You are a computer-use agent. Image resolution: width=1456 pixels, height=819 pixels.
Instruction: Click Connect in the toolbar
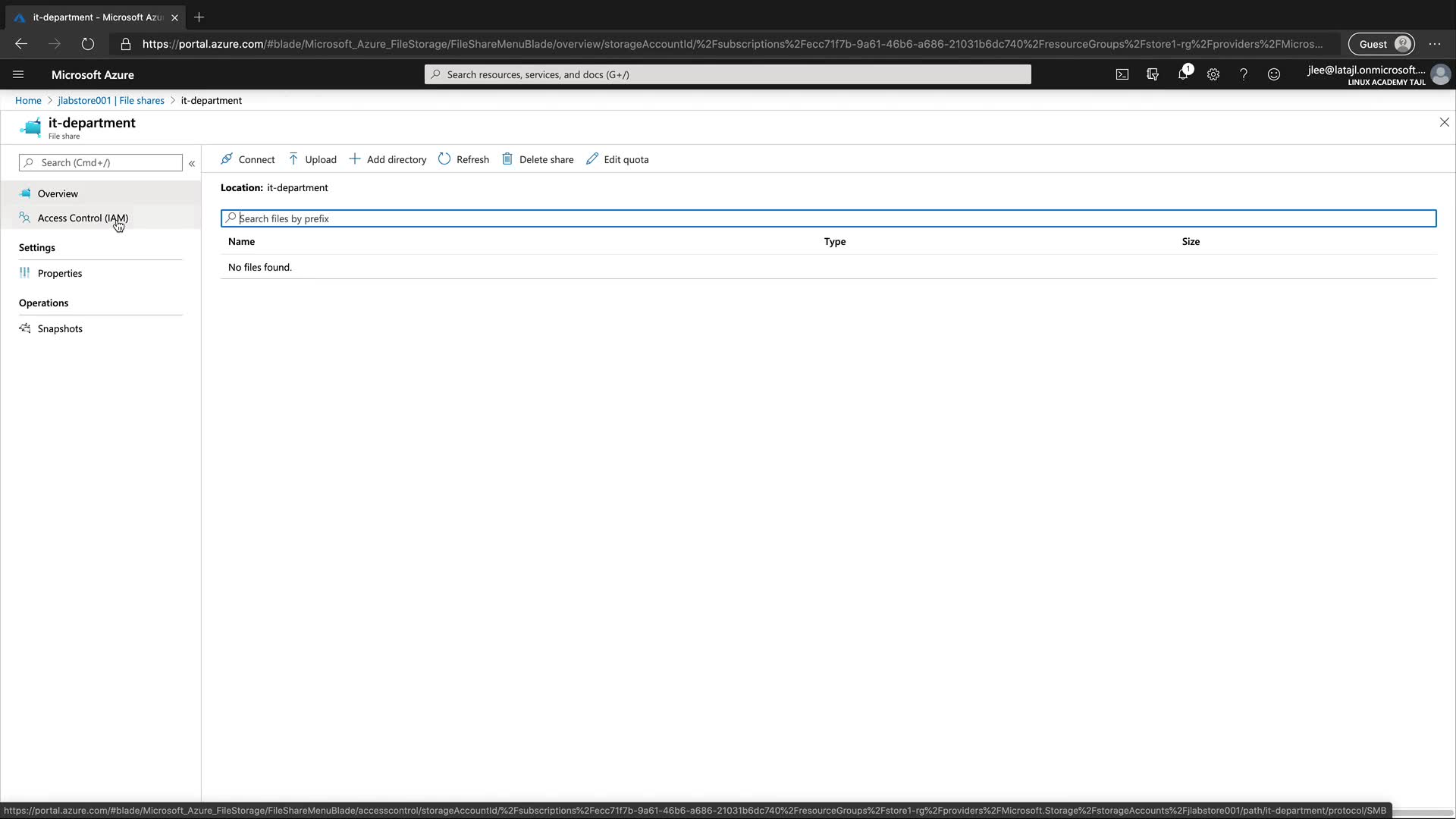247,159
